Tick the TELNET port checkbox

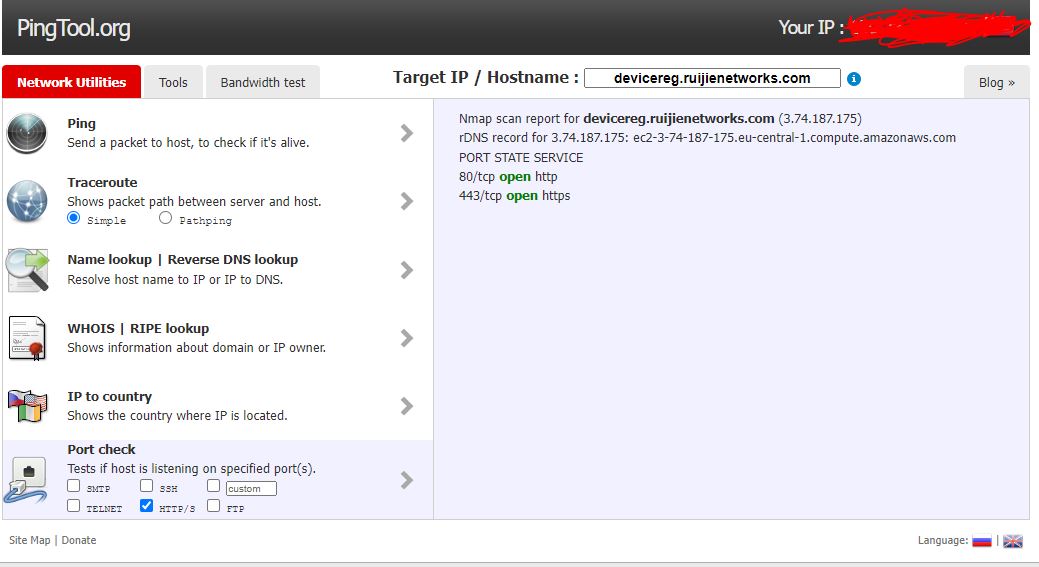tap(74, 506)
